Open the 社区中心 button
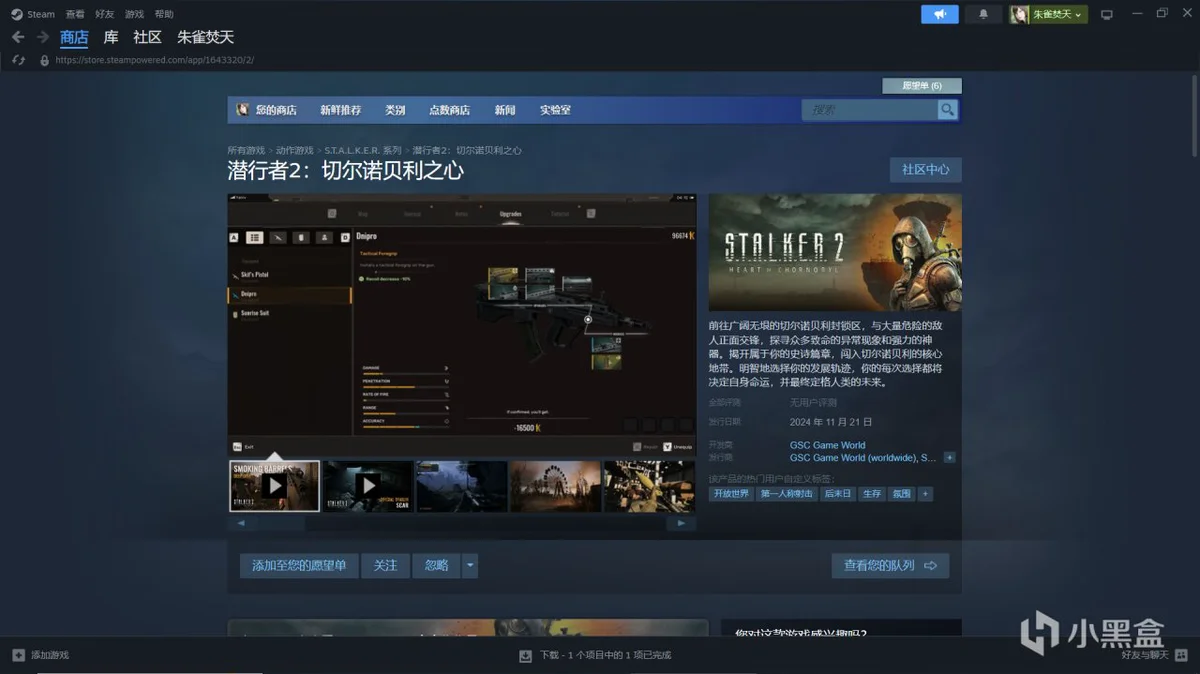This screenshot has height=674, width=1200. 925,170
